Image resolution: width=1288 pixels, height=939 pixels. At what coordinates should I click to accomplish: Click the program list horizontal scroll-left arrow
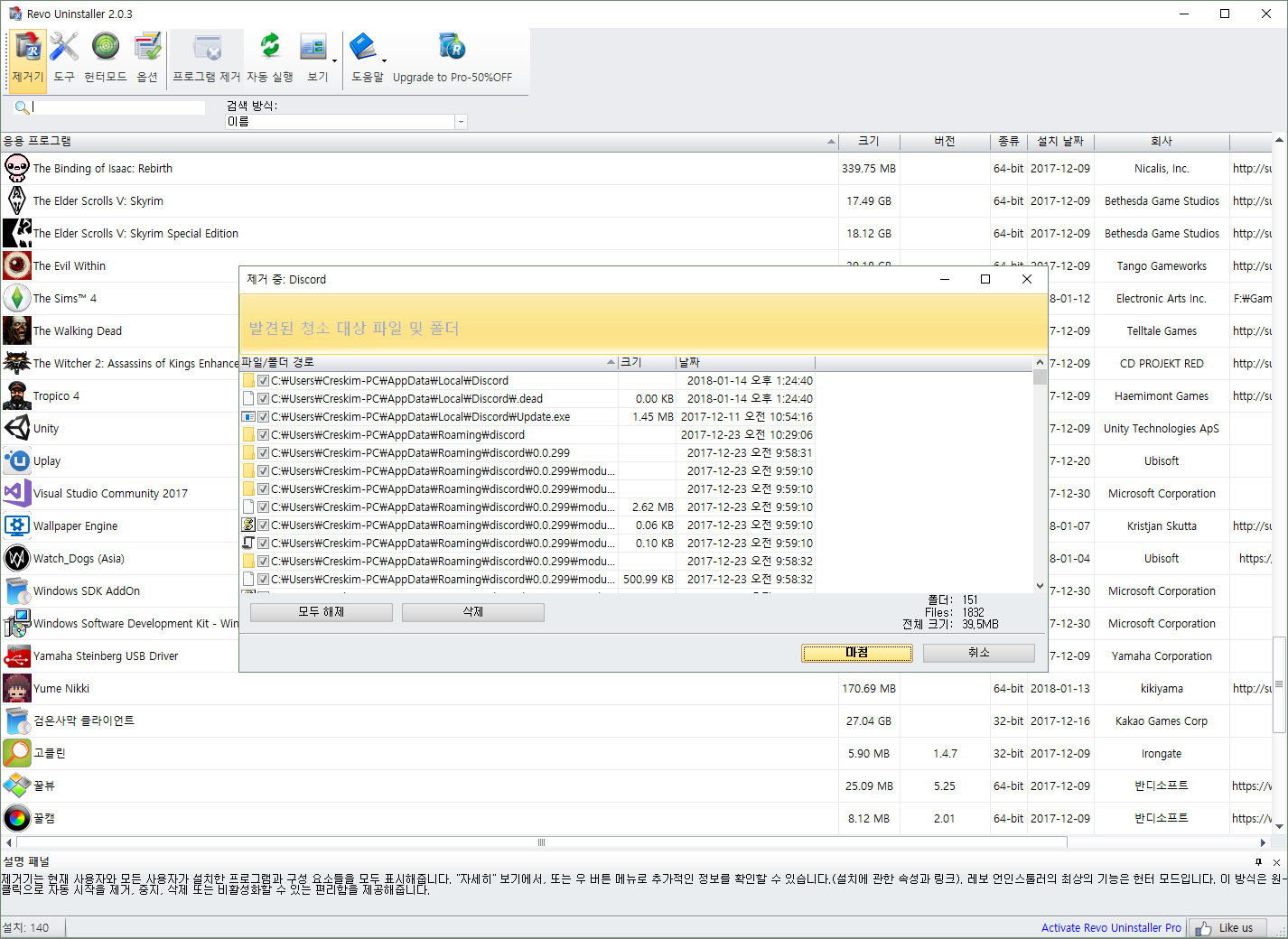coord(8,842)
